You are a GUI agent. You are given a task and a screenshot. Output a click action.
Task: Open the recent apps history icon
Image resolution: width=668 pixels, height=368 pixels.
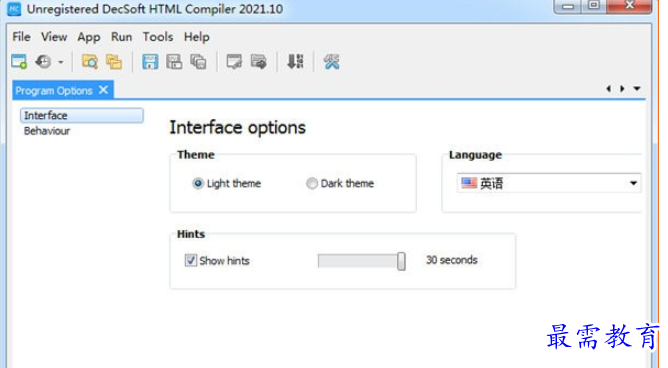43,62
